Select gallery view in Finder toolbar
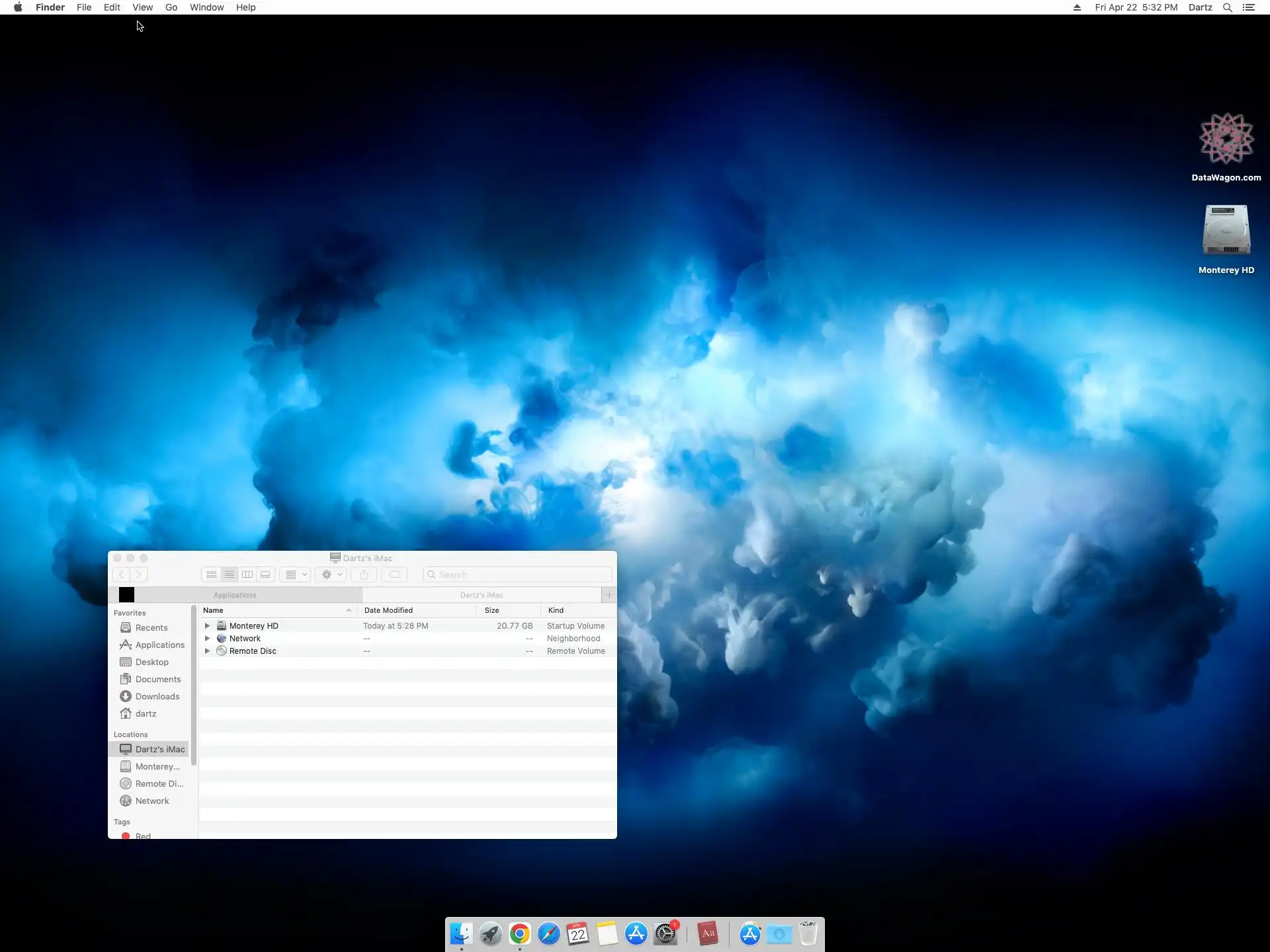The image size is (1270, 952). [265, 575]
